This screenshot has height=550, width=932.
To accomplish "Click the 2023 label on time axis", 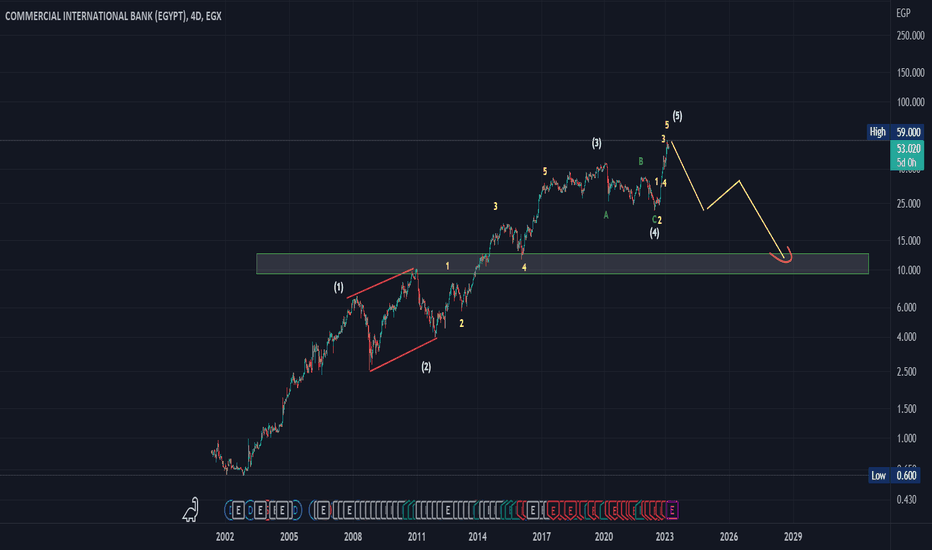I will pos(665,537).
